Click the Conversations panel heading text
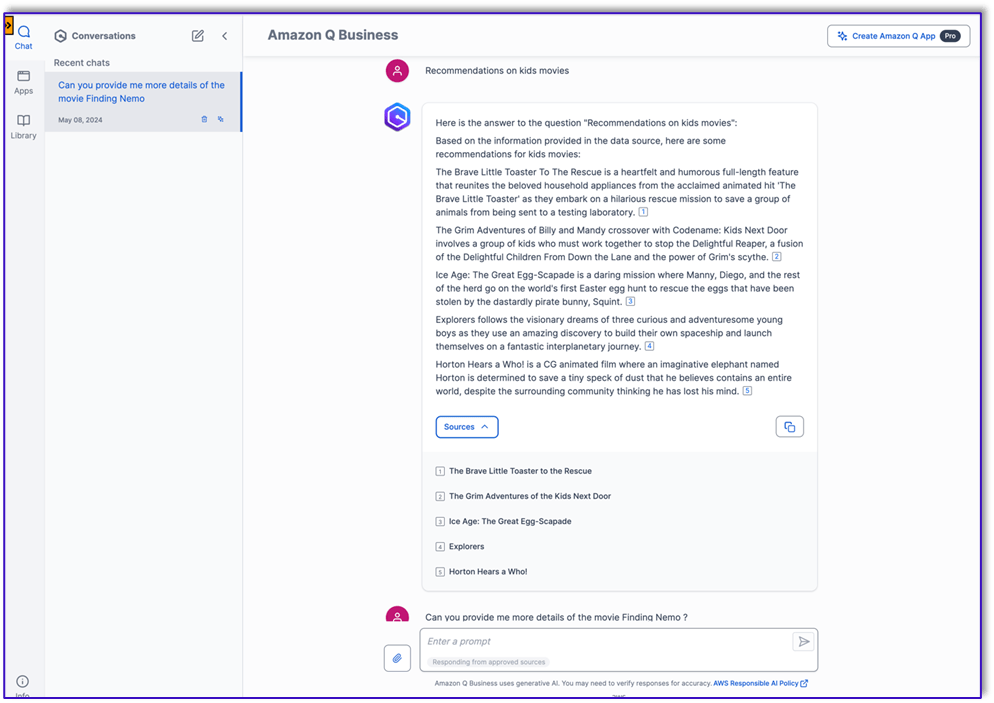This screenshot has width=994, height=703. click(x=103, y=35)
